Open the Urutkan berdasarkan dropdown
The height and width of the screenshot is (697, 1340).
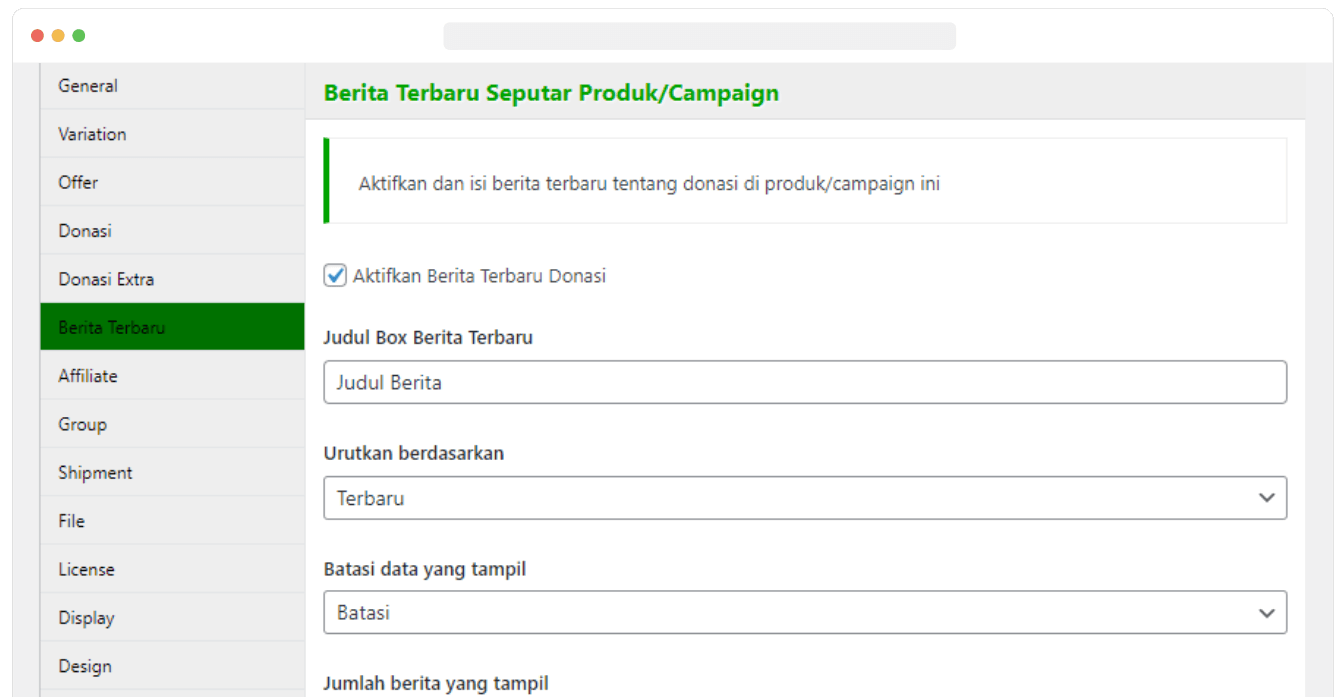pos(805,497)
